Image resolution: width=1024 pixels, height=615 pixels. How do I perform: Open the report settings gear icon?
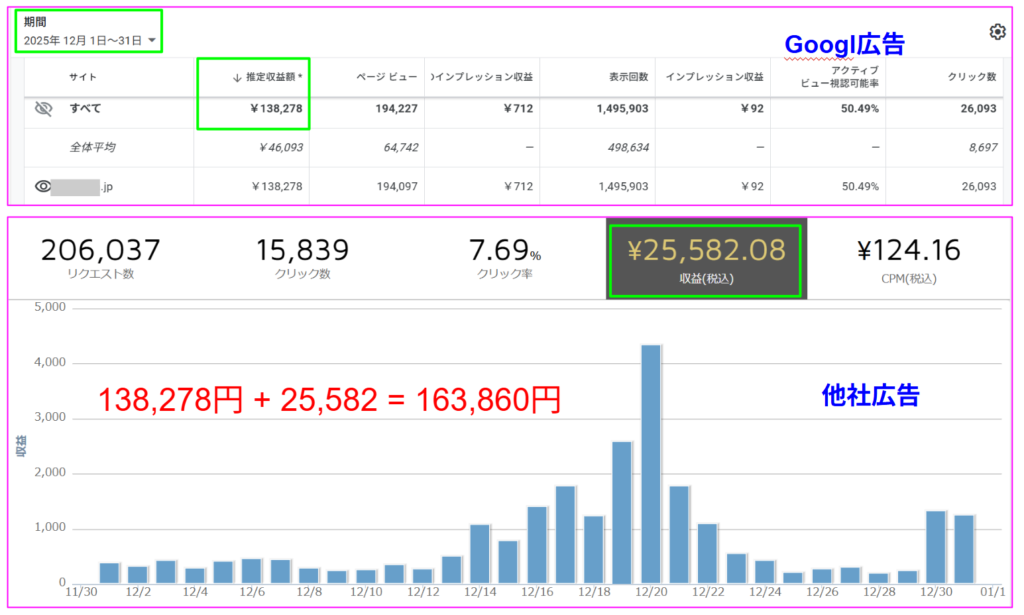coord(996,32)
